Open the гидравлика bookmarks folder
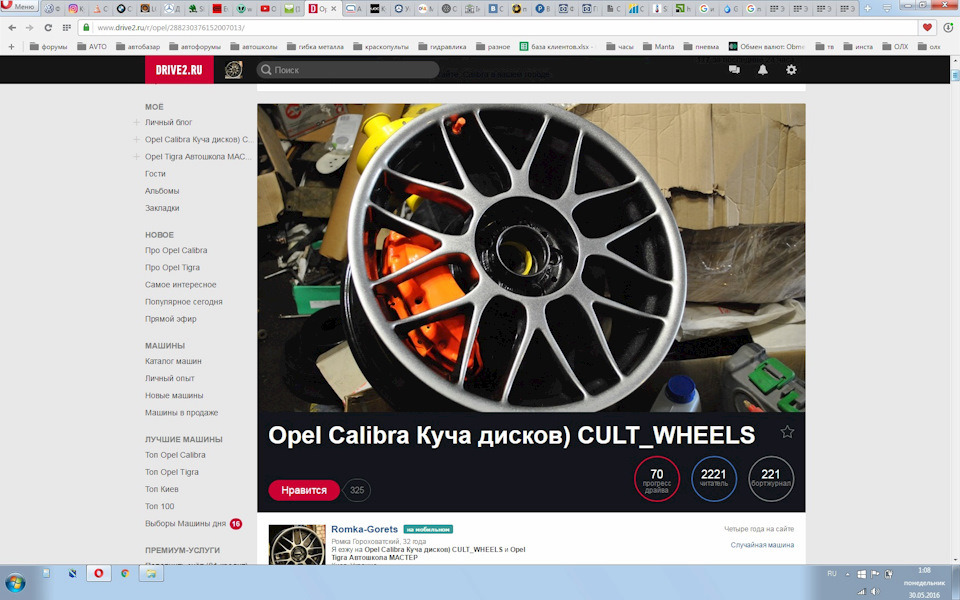 click(x=442, y=47)
